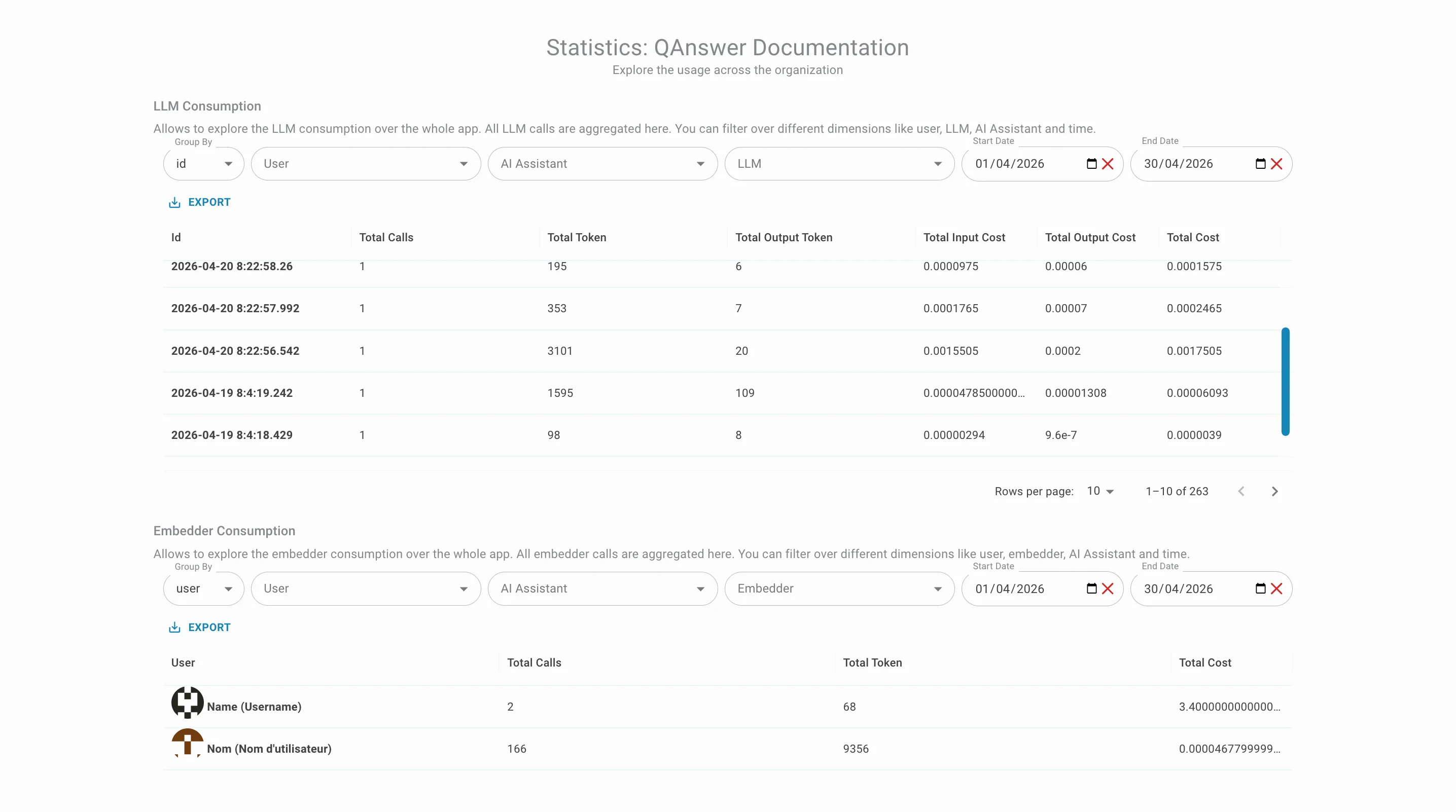1456x812 pixels.
Task: Sort LLM table by Id column
Action: pos(176,238)
